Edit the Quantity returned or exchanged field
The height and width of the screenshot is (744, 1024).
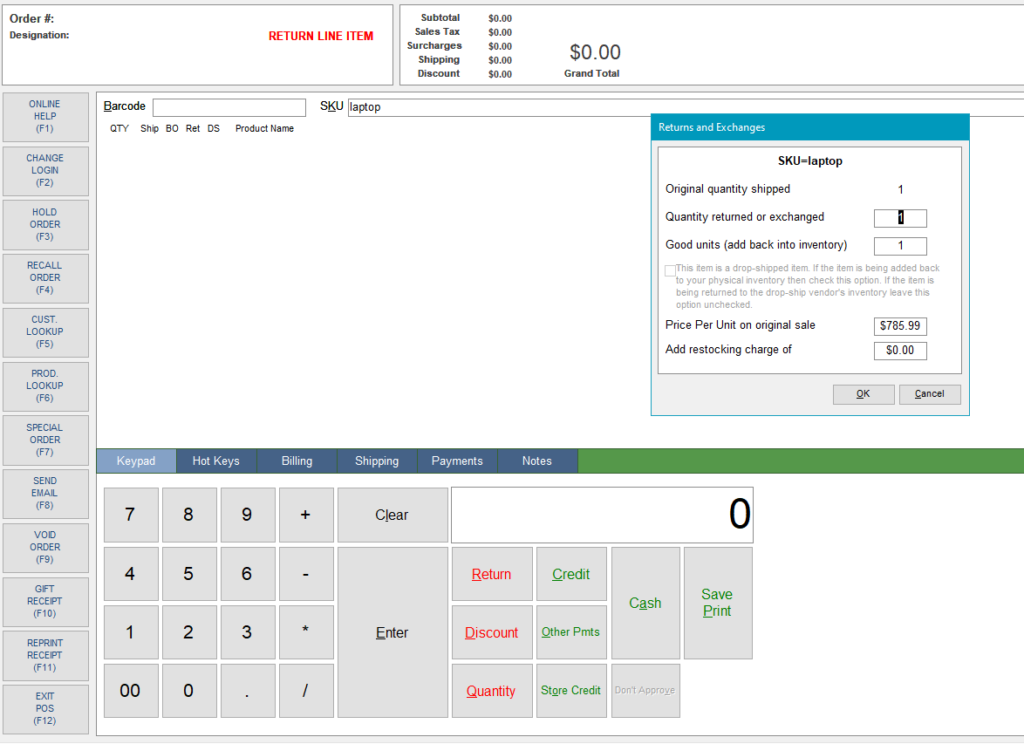click(899, 218)
